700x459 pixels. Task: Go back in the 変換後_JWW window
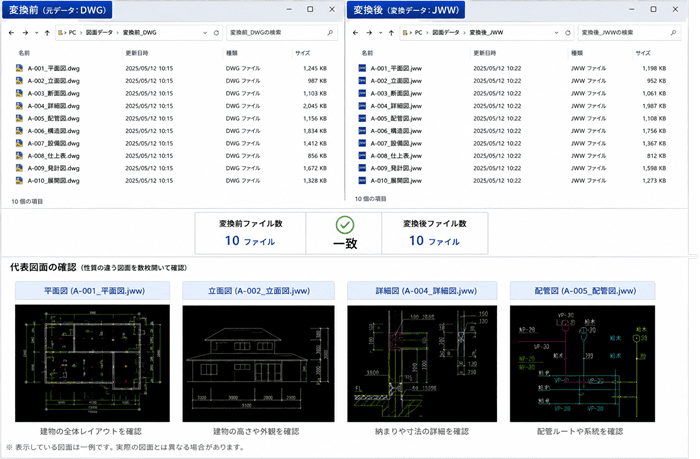[355, 33]
